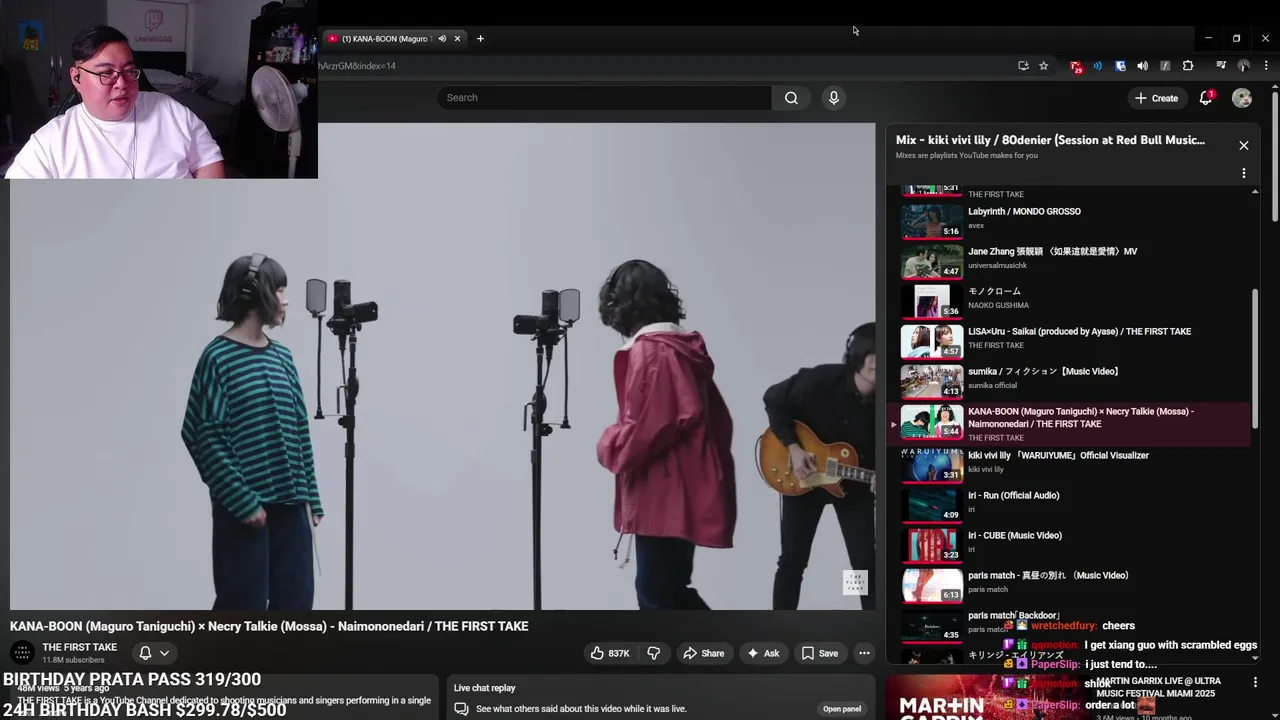Focus the YouTube search field
Viewport: 1280px width, 720px height.
point(604,98)
